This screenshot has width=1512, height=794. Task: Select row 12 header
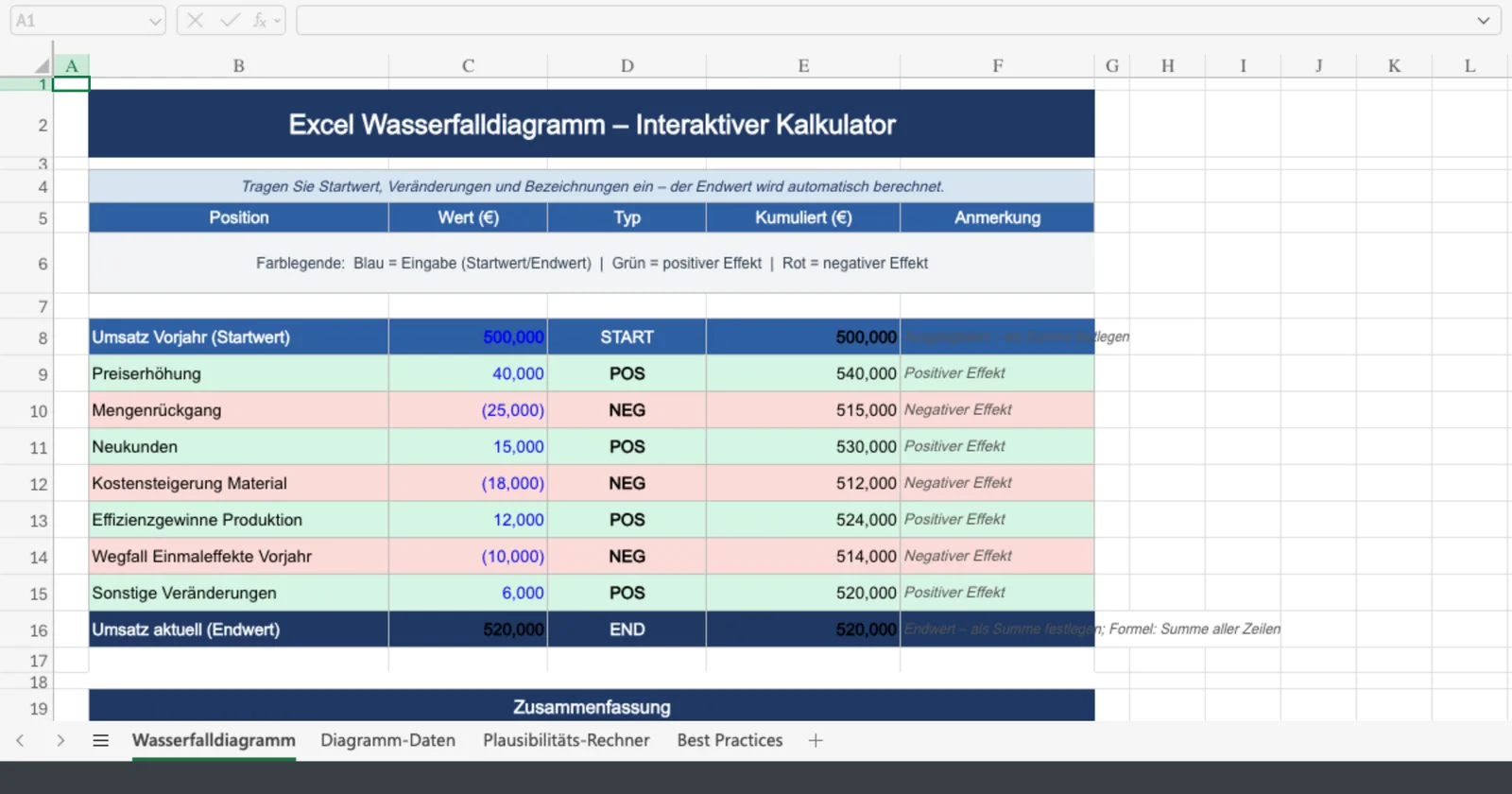pos(26,484)
